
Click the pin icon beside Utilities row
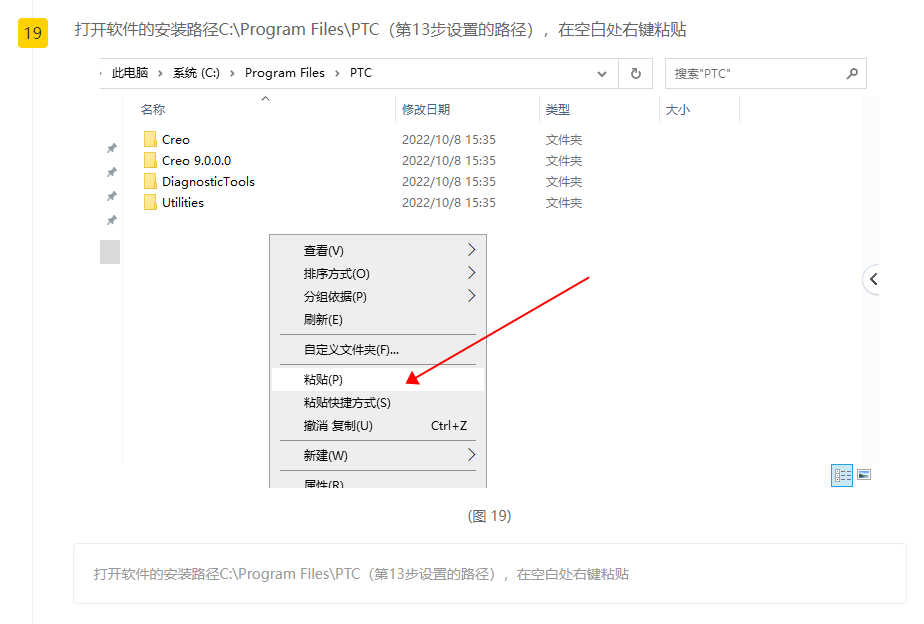tap(111, 220)
